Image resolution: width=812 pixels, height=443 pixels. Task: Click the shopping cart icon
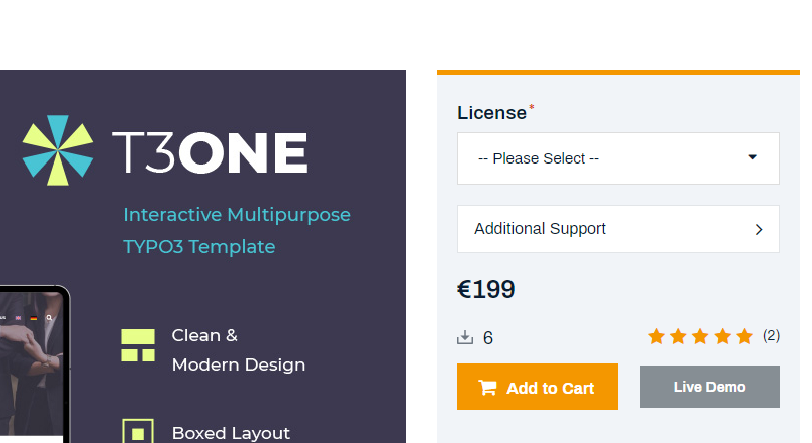click(x=487, y=388)
